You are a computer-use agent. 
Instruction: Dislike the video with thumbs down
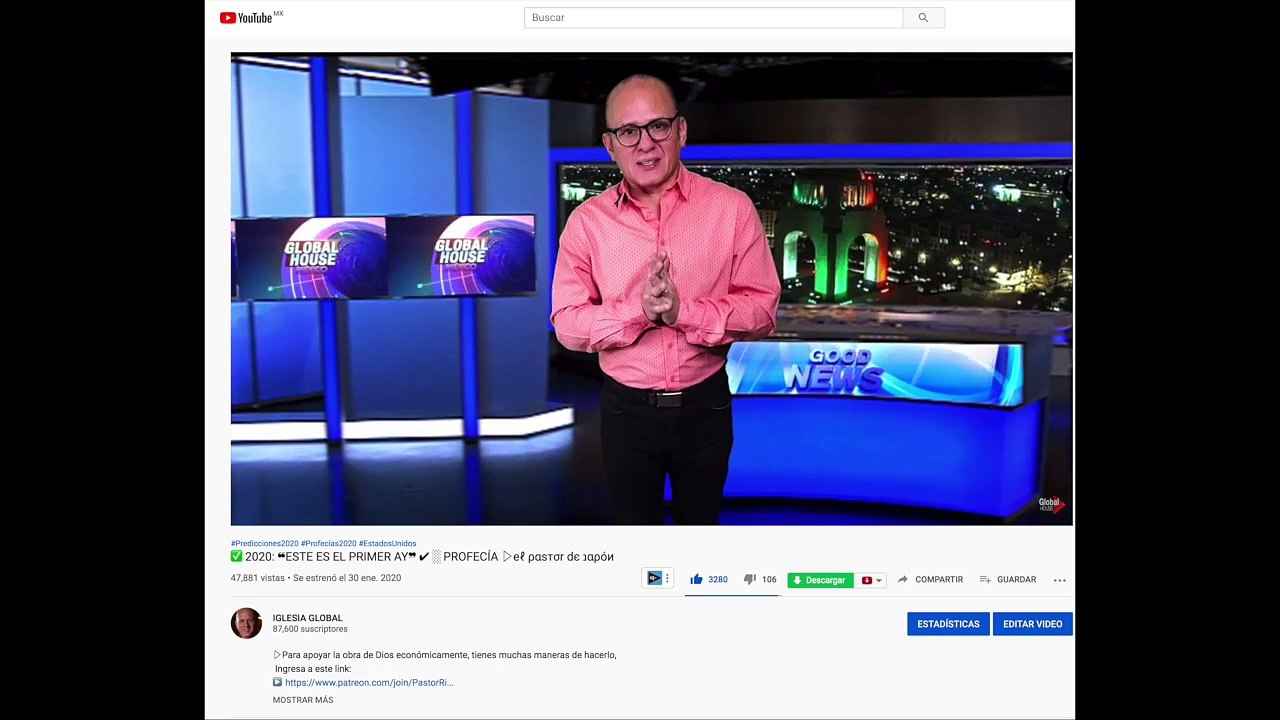pos(750,579)
